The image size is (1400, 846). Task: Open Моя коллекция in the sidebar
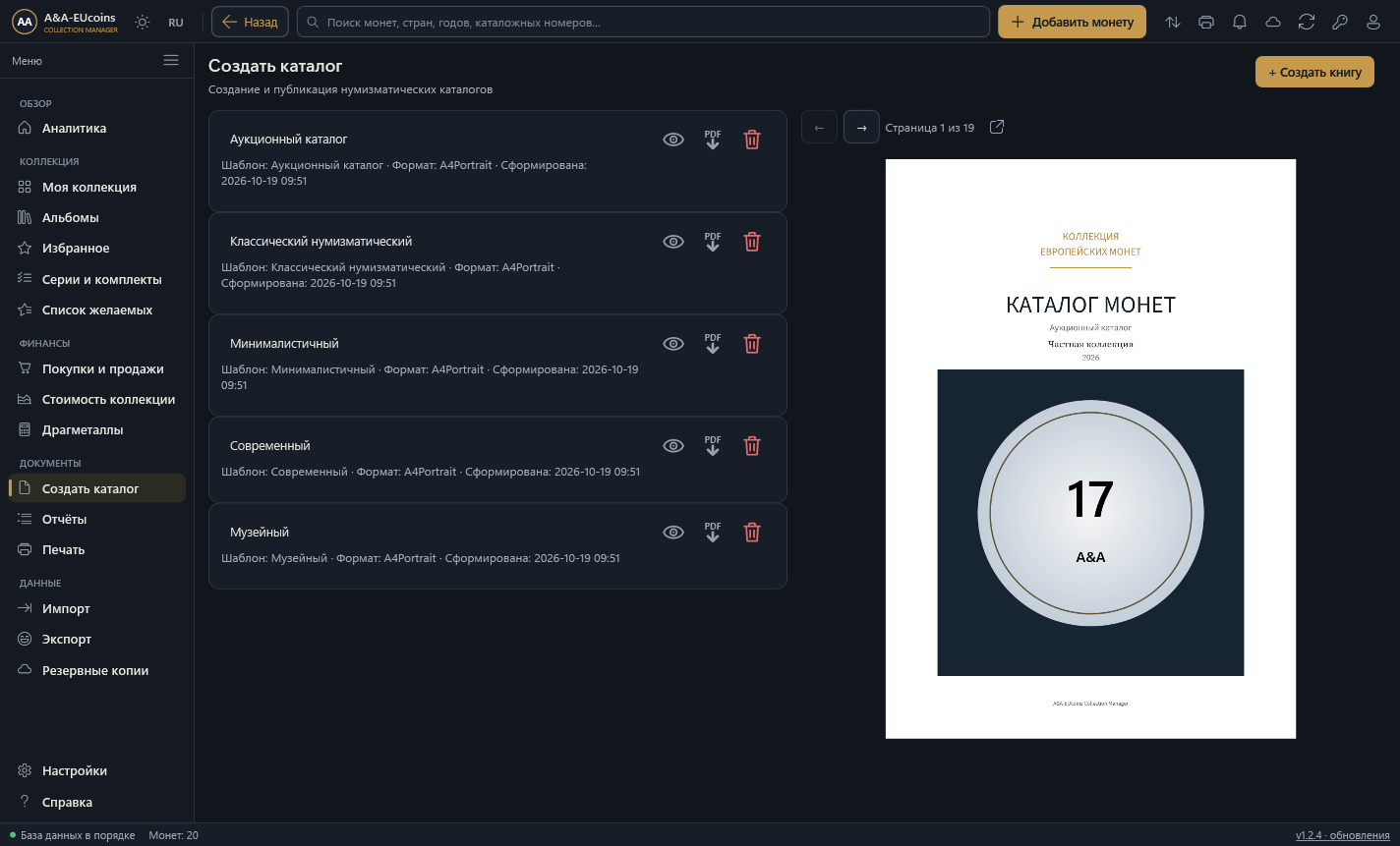96,188
